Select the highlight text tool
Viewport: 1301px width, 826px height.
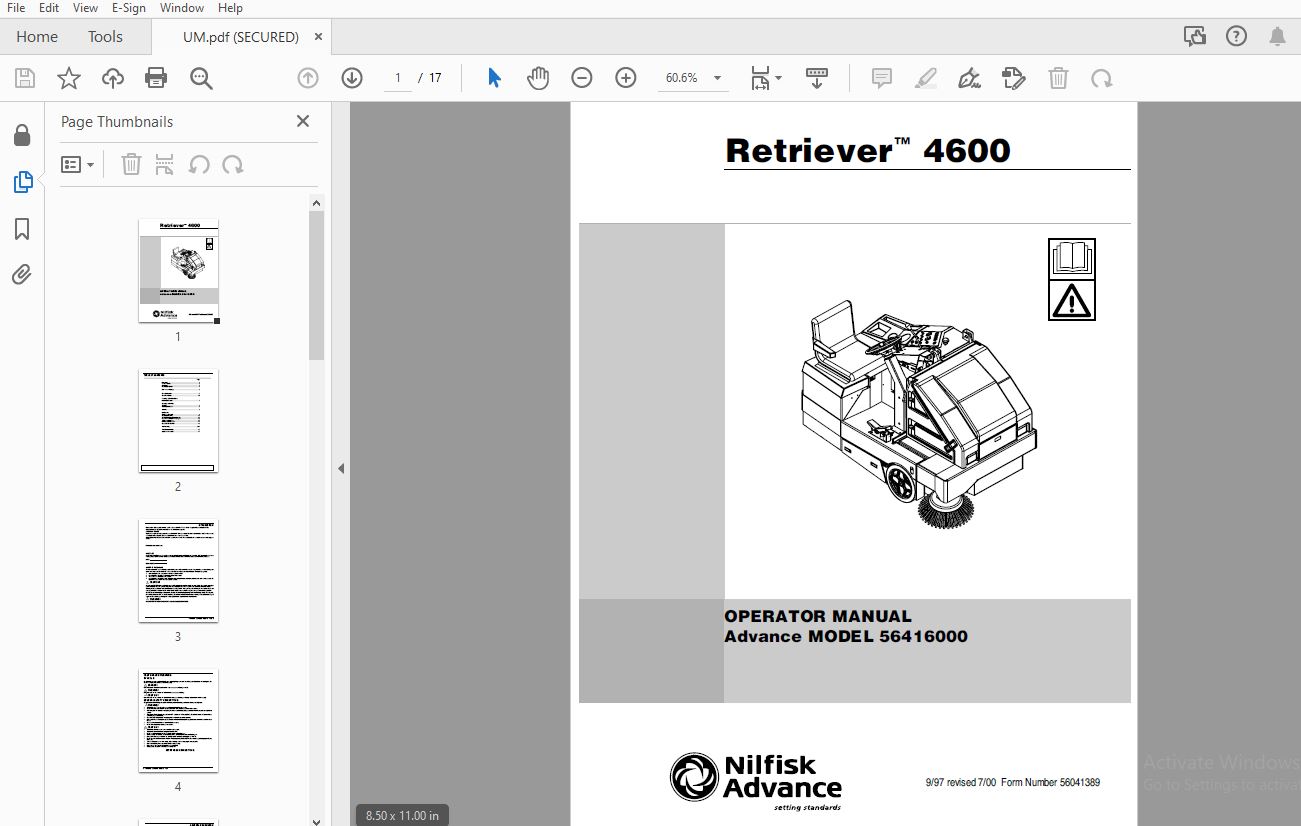[926, 78]
